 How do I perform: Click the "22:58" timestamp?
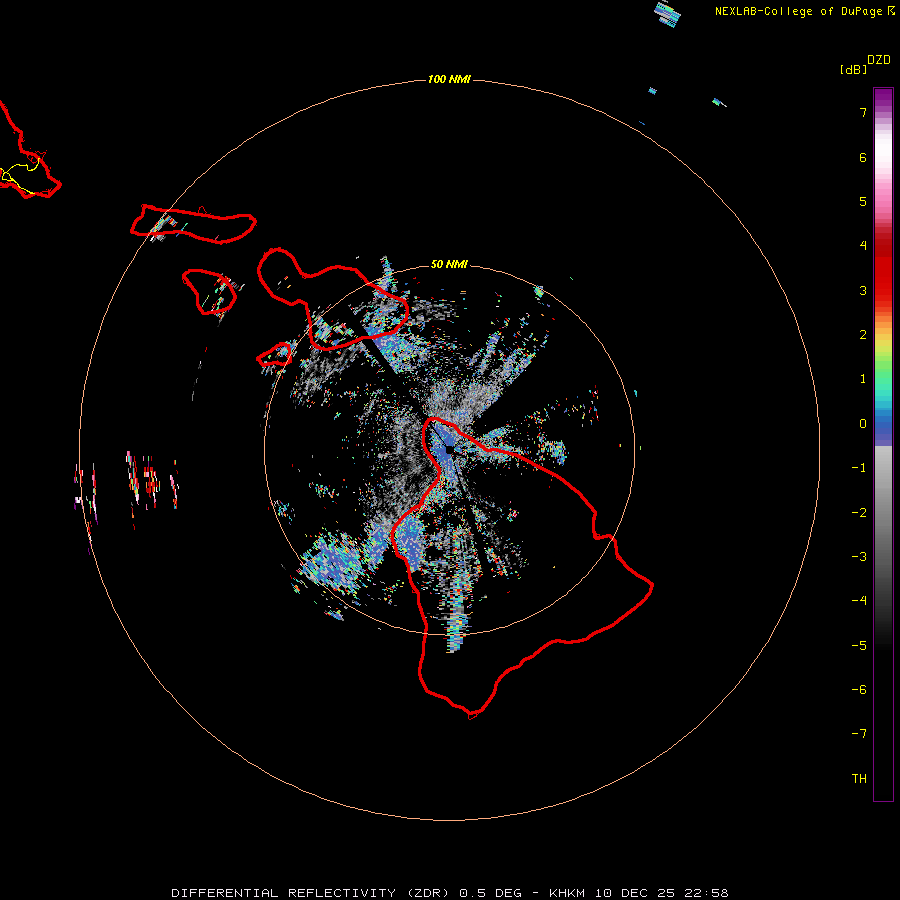click(706, 893)
